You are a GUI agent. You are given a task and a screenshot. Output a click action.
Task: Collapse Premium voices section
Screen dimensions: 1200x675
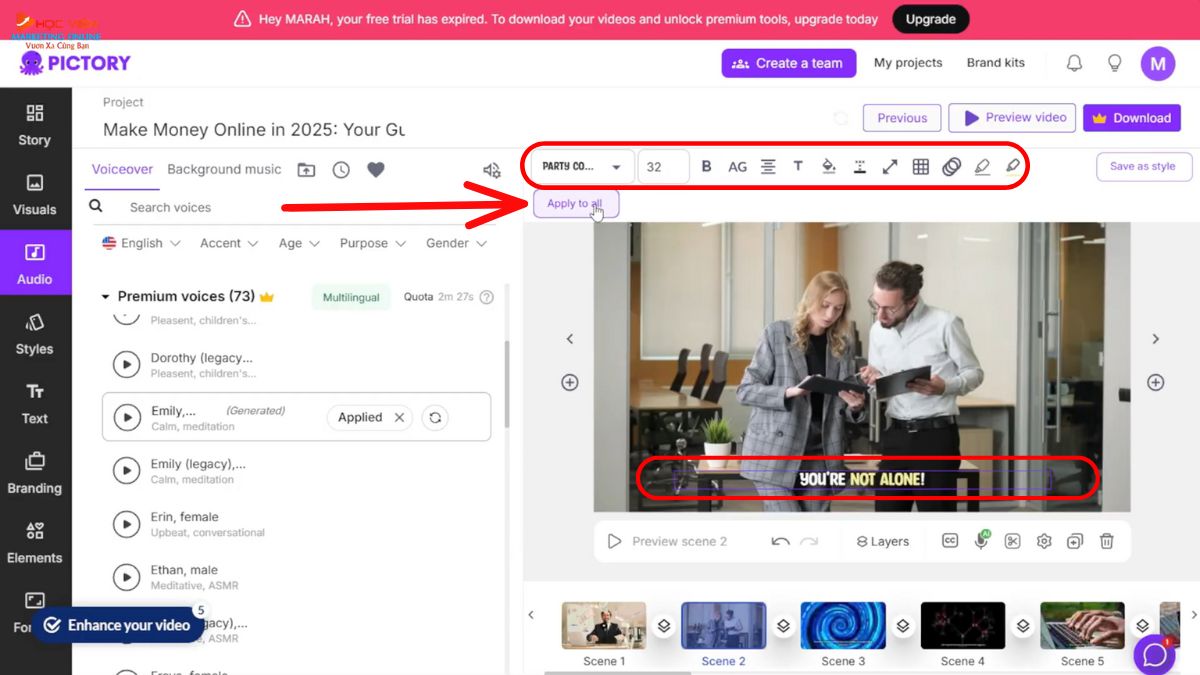tap(105, 297)
